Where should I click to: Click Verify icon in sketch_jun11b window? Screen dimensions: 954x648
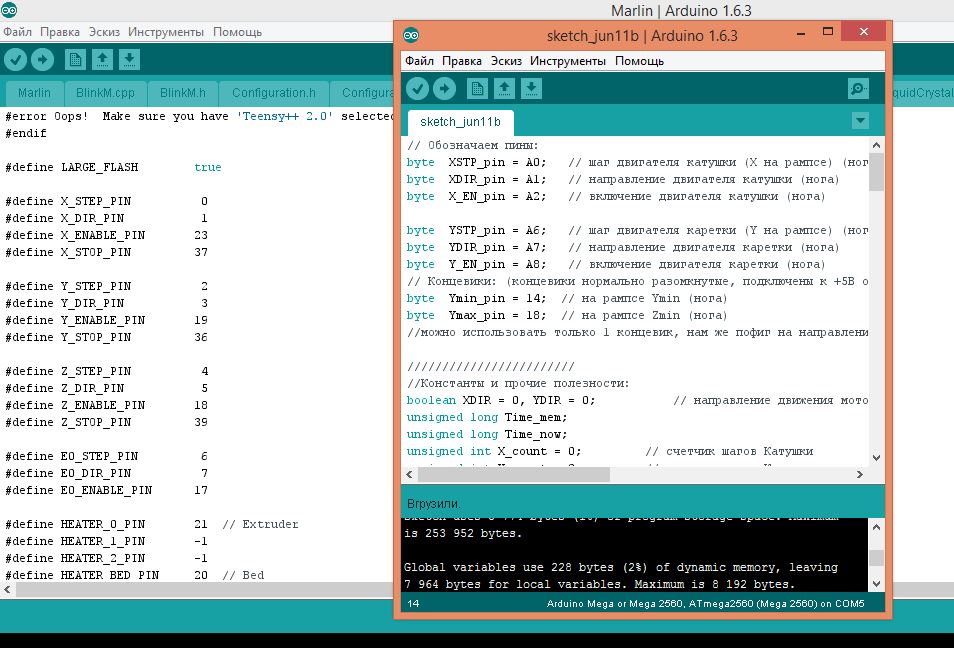coord(418,89)
